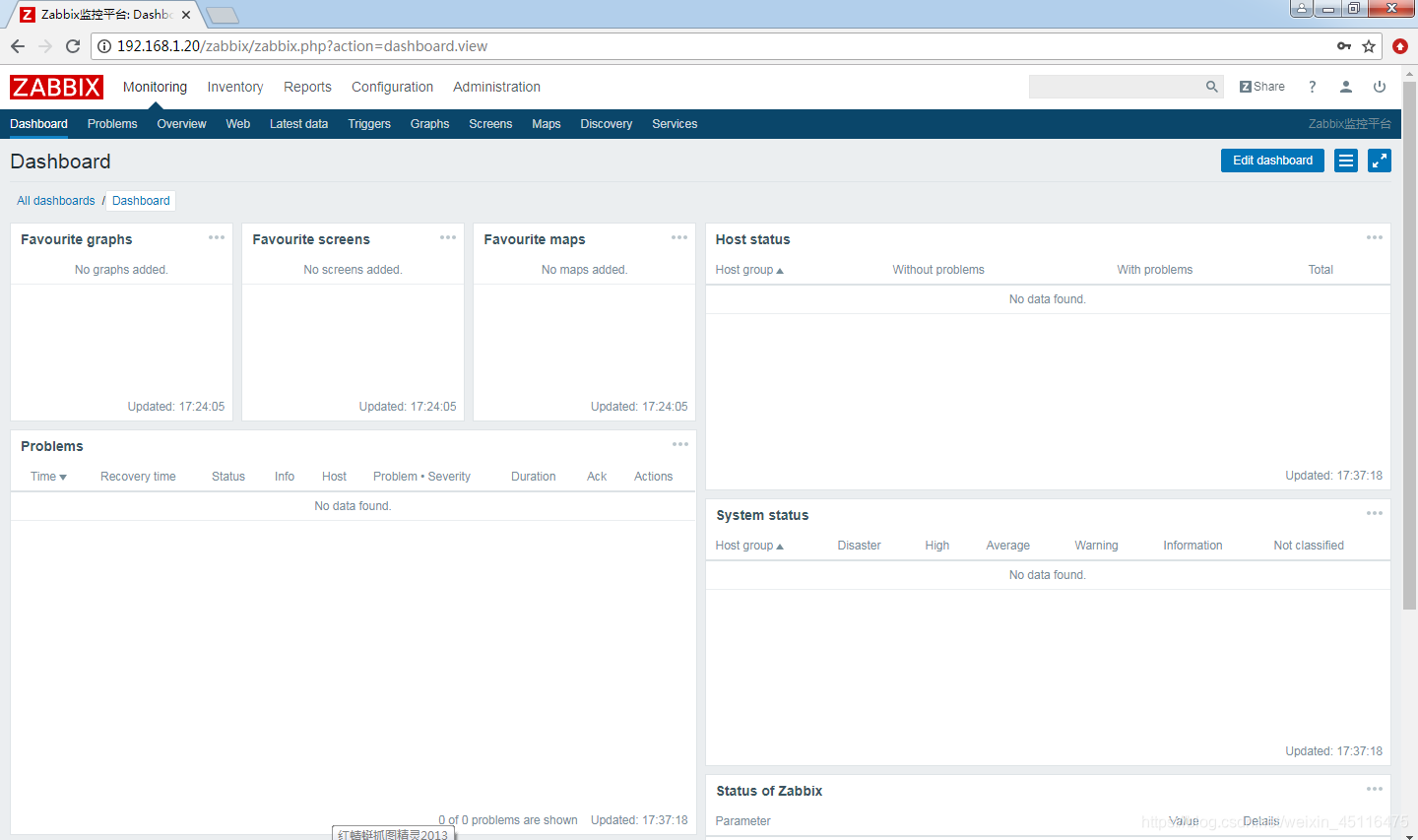This screenshot has height=840, width=1418.
Task: Bookmark the page with star icon
Action: click(1369, 46)
